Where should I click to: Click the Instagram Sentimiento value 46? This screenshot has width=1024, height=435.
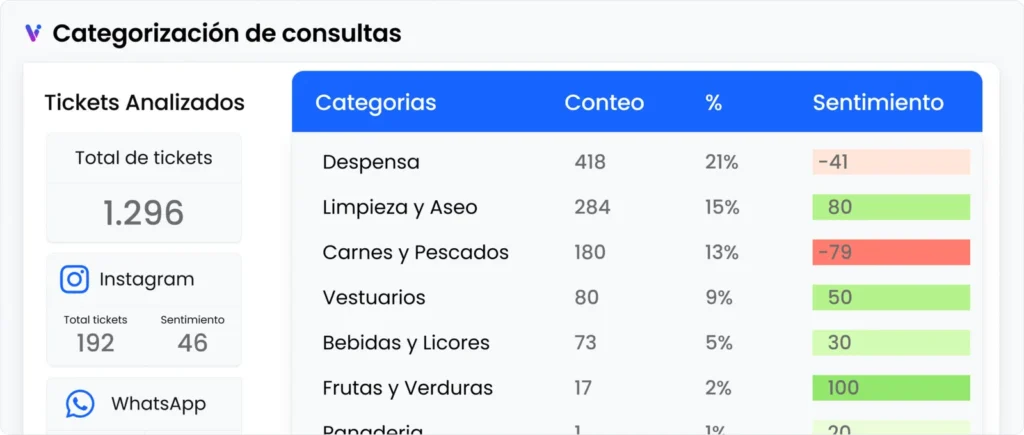coord(192,343)
